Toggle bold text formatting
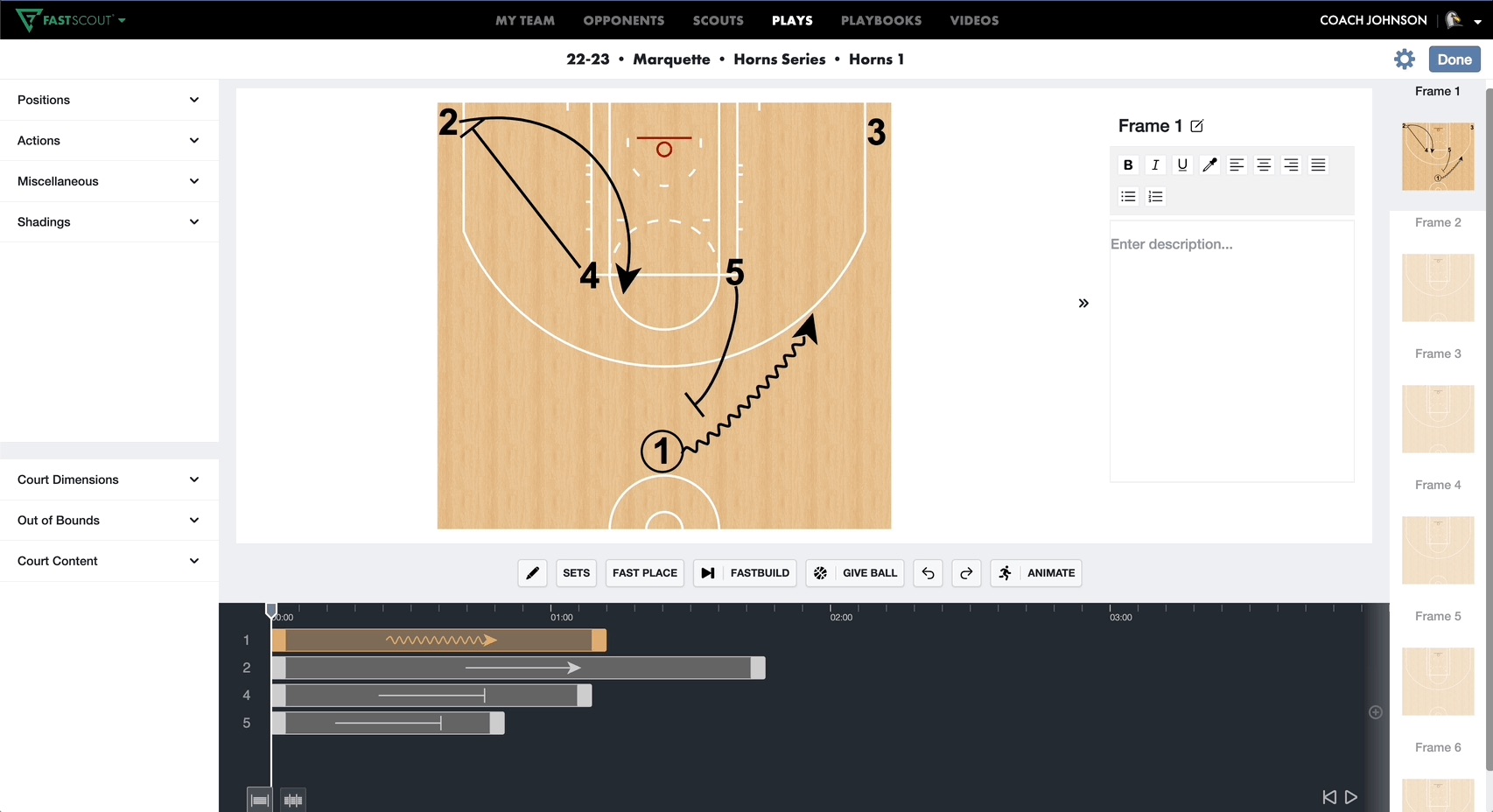This screenshot has height=812, width=1493. click(1128, 164)
